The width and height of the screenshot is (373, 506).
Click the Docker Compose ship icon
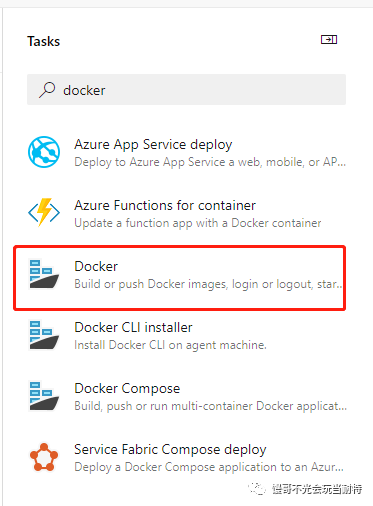tap(44, 396)
